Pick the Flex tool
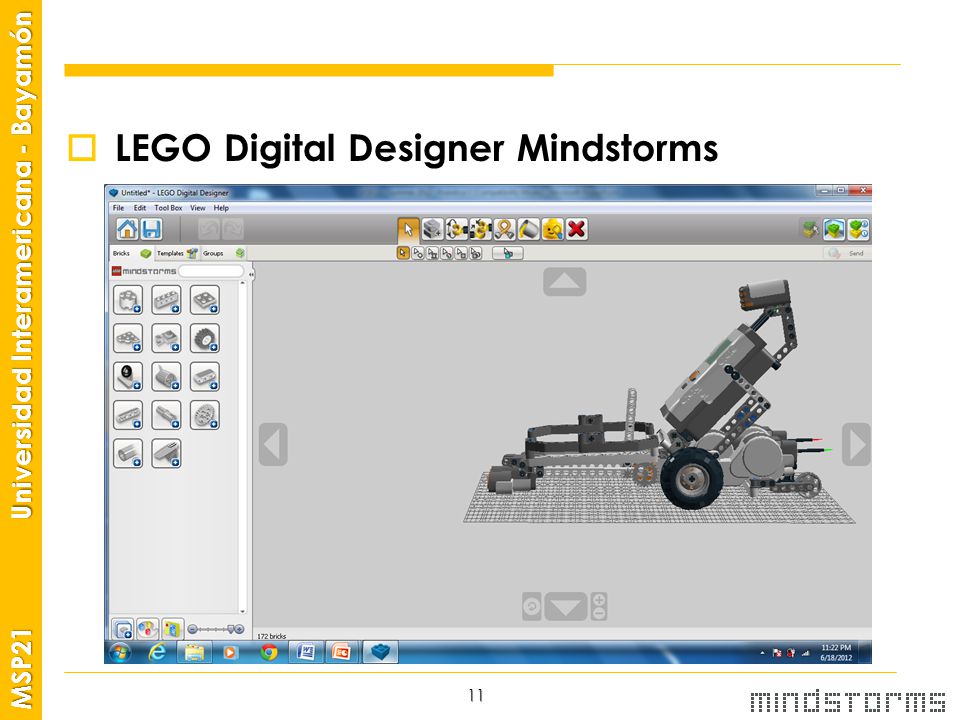Viewport: 960px width, 720px height. [504, 230]
